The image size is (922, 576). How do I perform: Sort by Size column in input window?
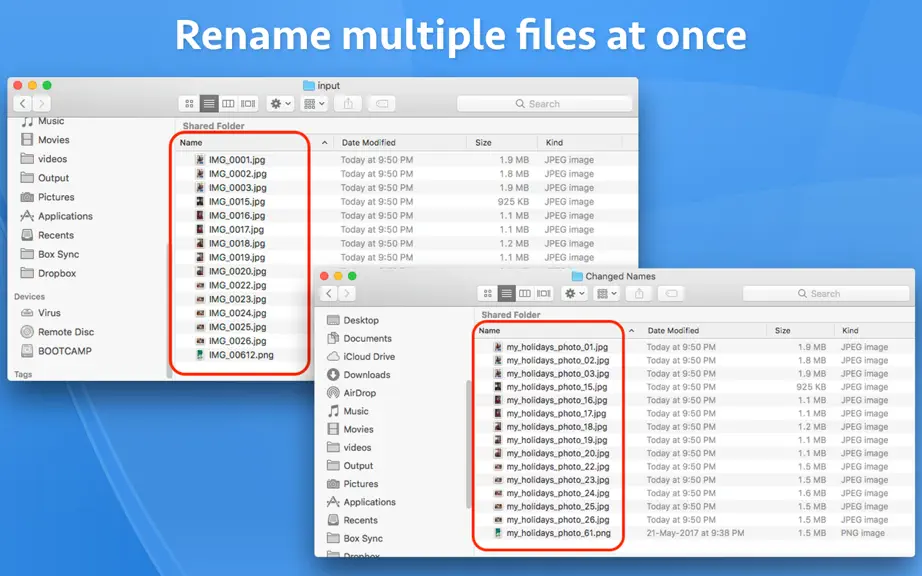483,143
